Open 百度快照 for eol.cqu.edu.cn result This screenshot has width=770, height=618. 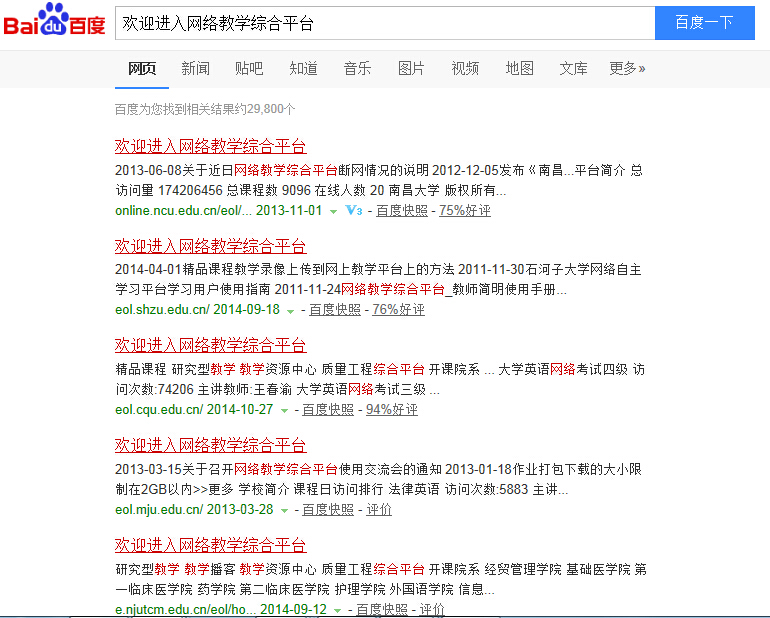coord(328,410)
